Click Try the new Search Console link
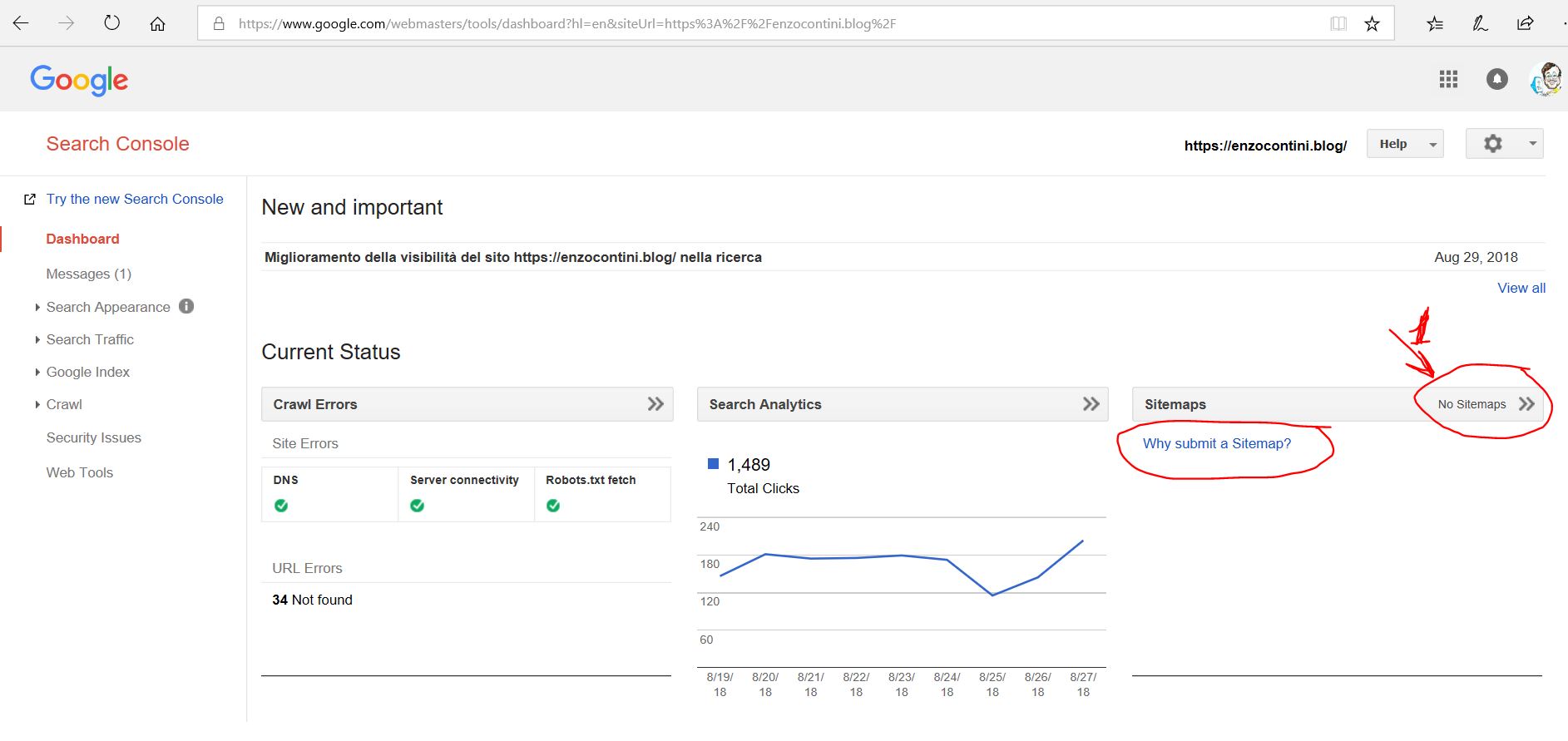1568x741 pixels. point(135,199)
